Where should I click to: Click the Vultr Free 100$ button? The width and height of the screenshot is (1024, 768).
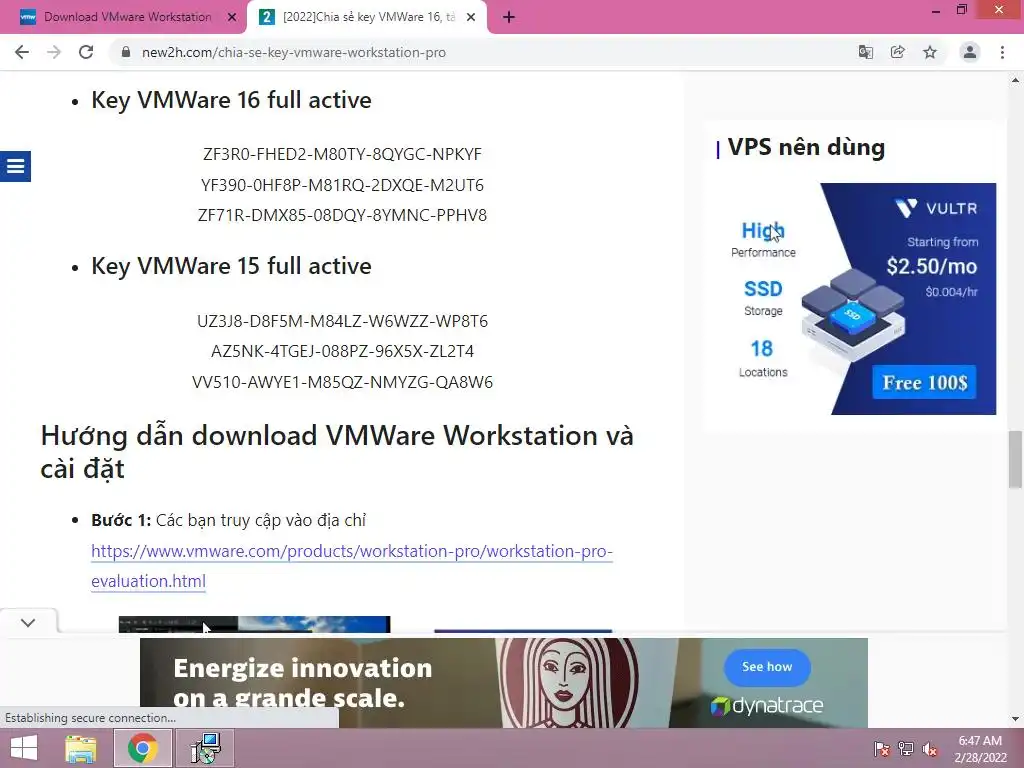click(924, 382)
